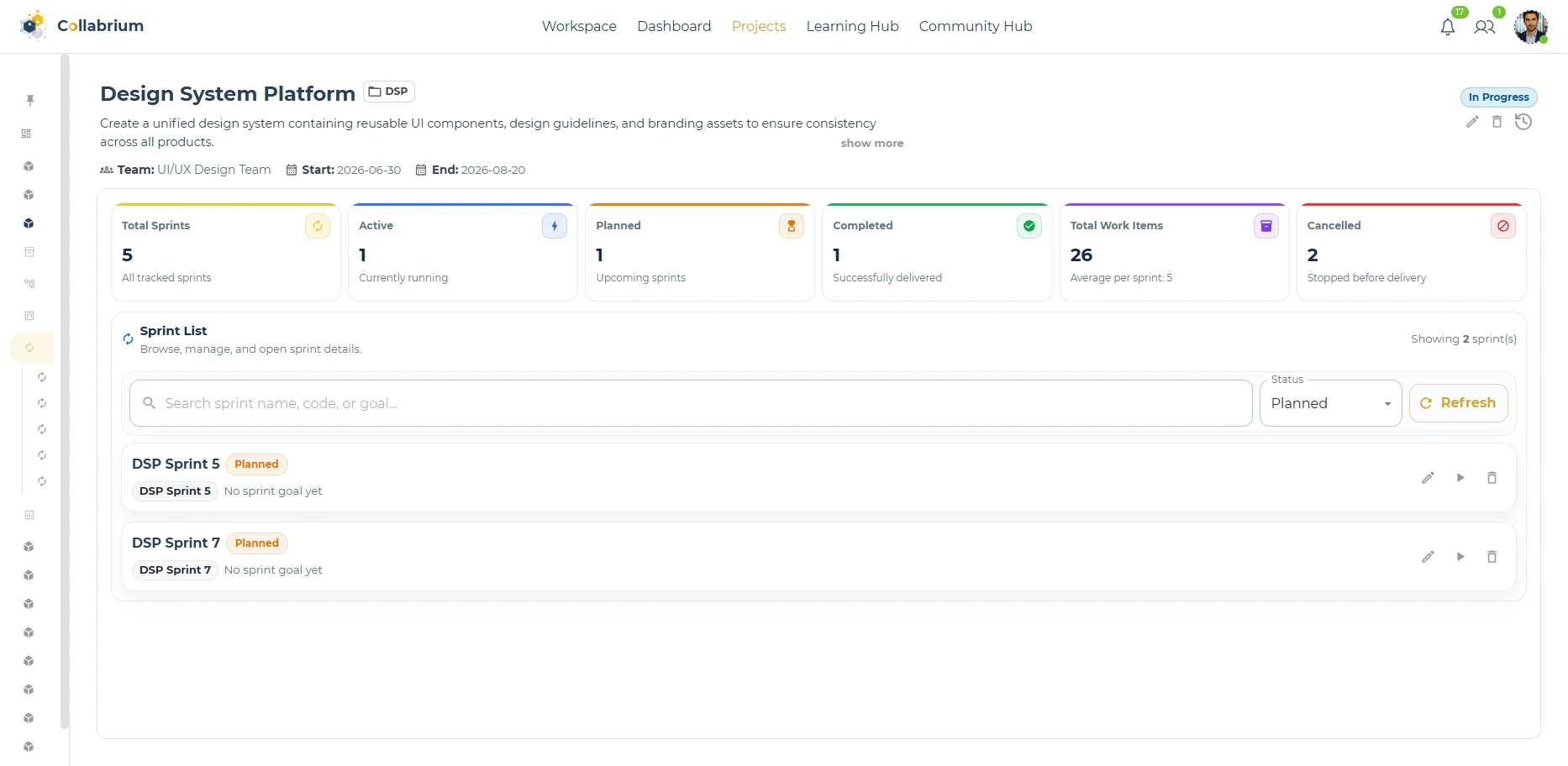Select the highlighted sprints icon in sidebar
The image size is (1568, 766).
30,348
